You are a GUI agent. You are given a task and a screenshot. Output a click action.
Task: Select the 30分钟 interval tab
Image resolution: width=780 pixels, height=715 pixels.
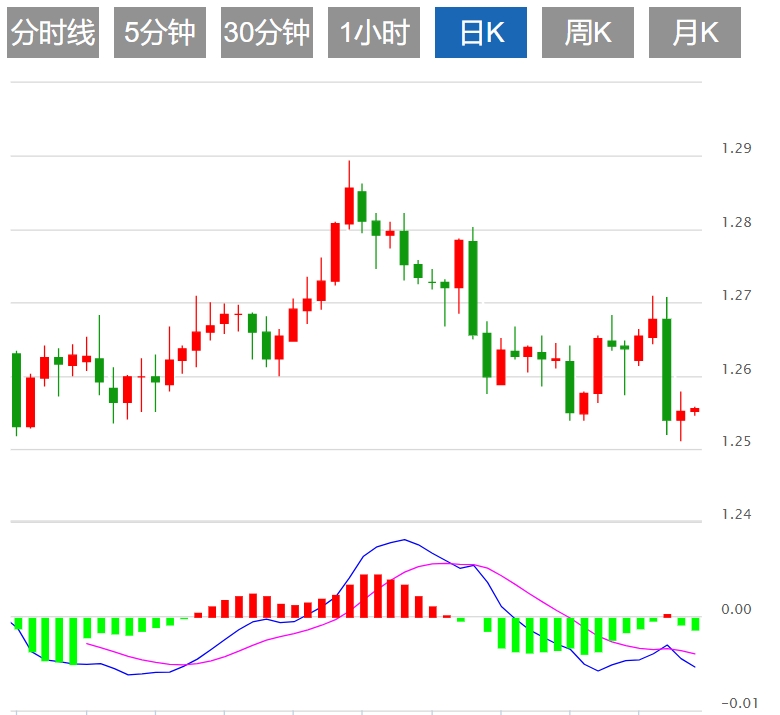click(267, 32)
